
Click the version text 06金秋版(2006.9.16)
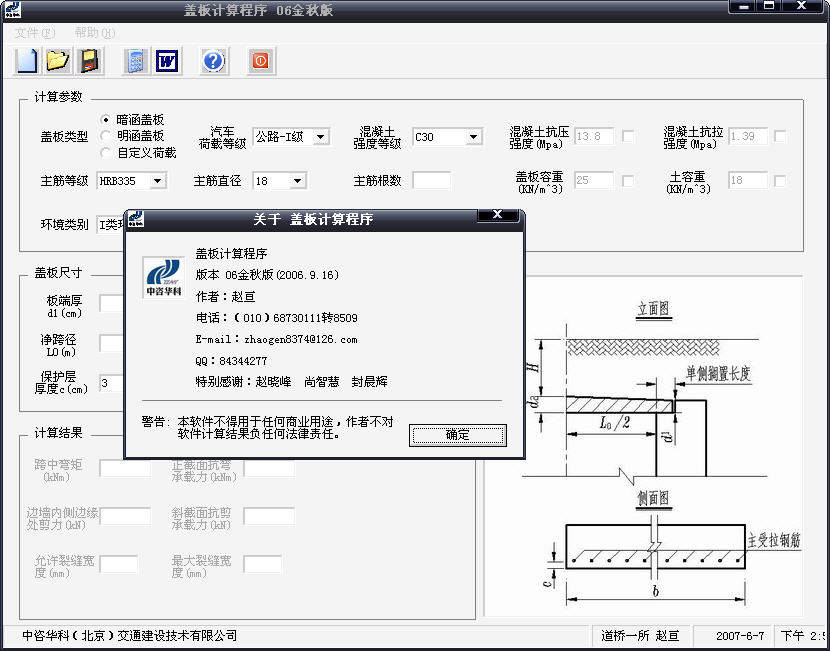click(282, 275)
